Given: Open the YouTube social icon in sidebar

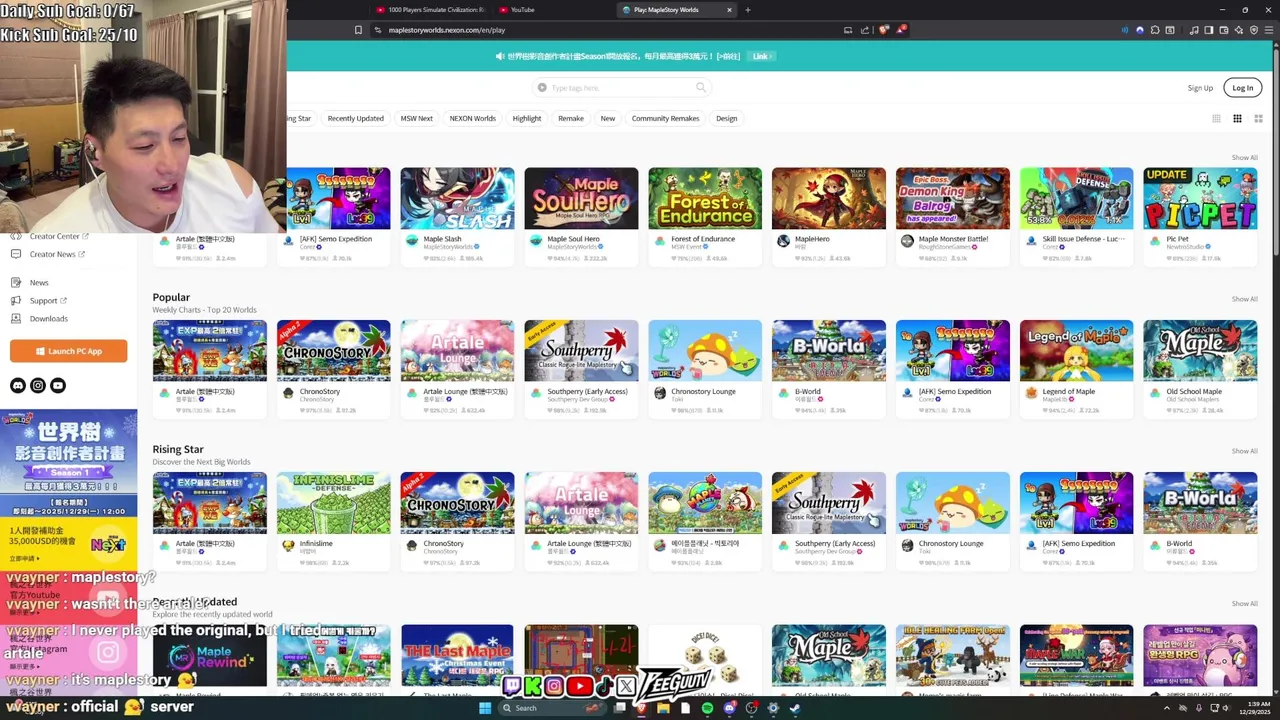Looking at the screenshot, I should point(58,385).
